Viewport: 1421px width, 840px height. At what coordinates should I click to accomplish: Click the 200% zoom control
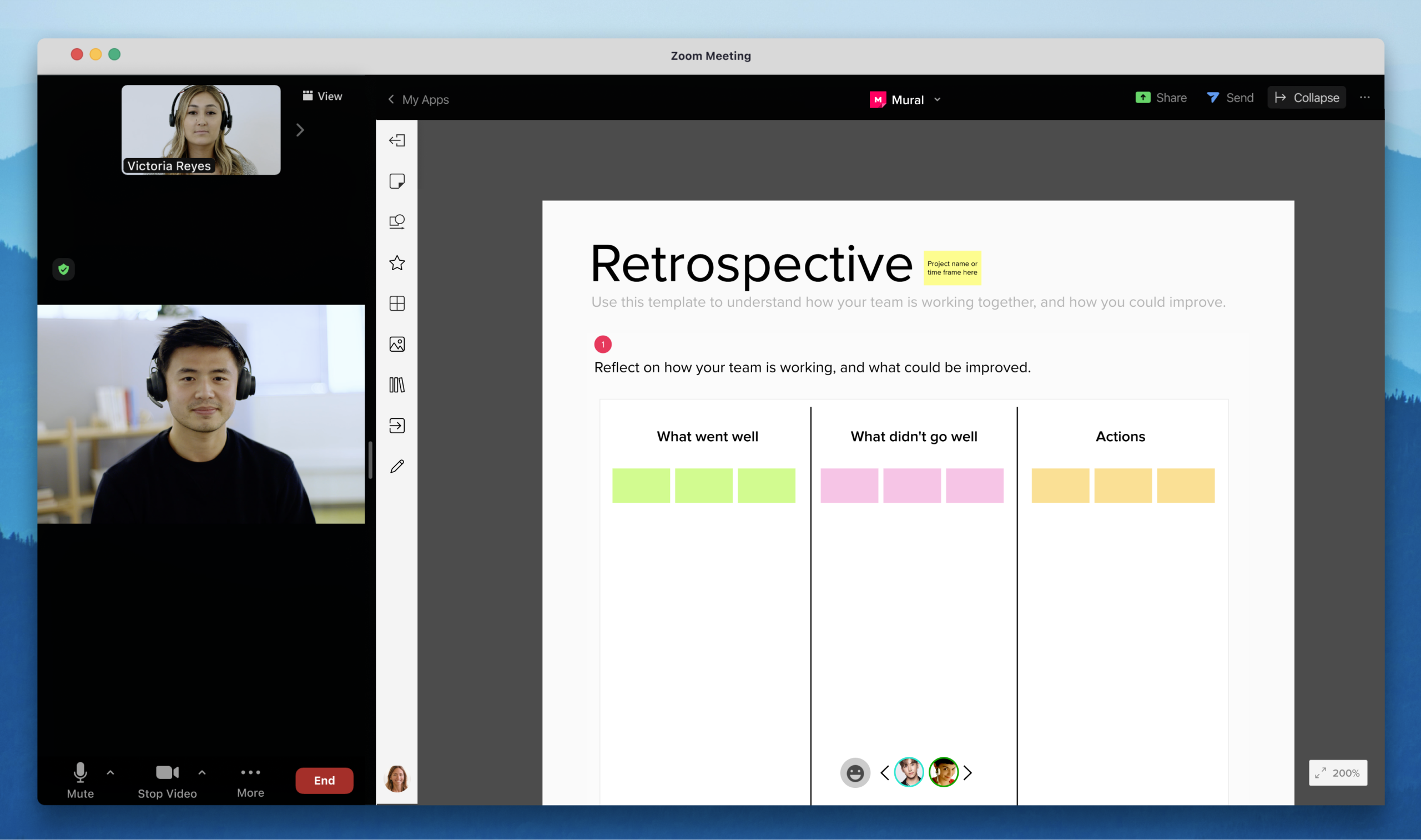[x=1338, y=773]
